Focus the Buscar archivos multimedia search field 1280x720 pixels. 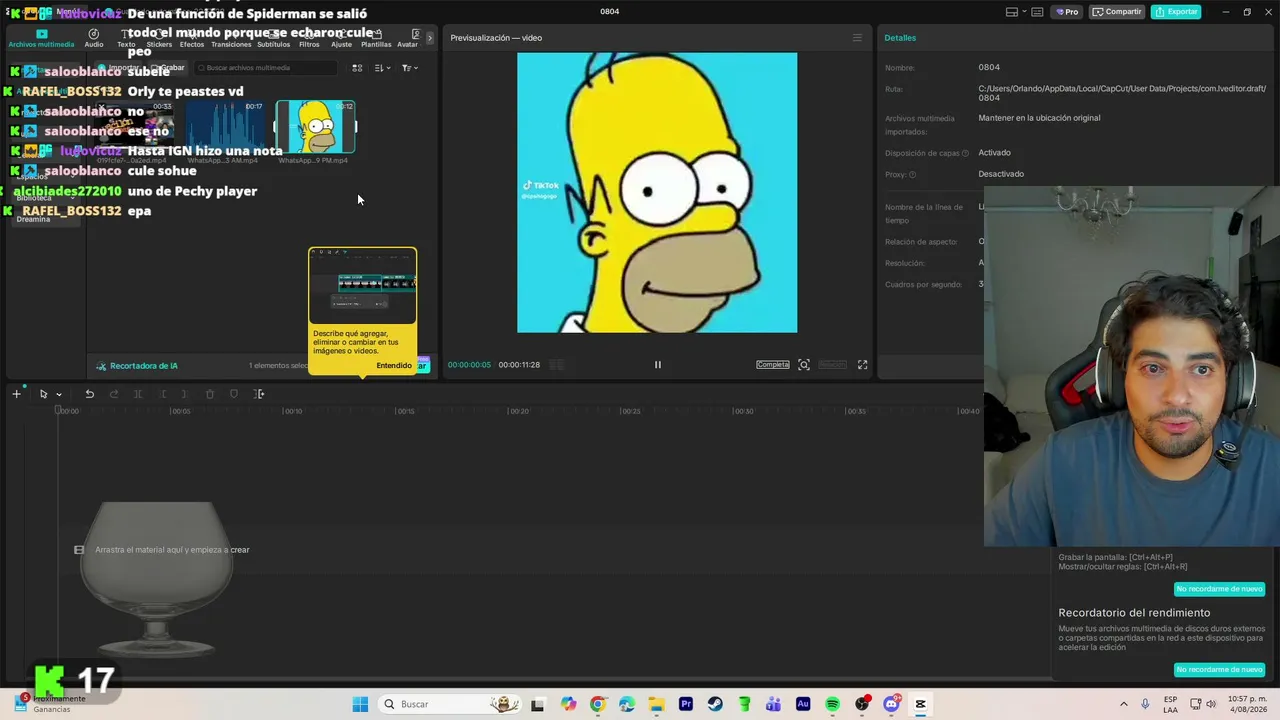coord(266,68)
